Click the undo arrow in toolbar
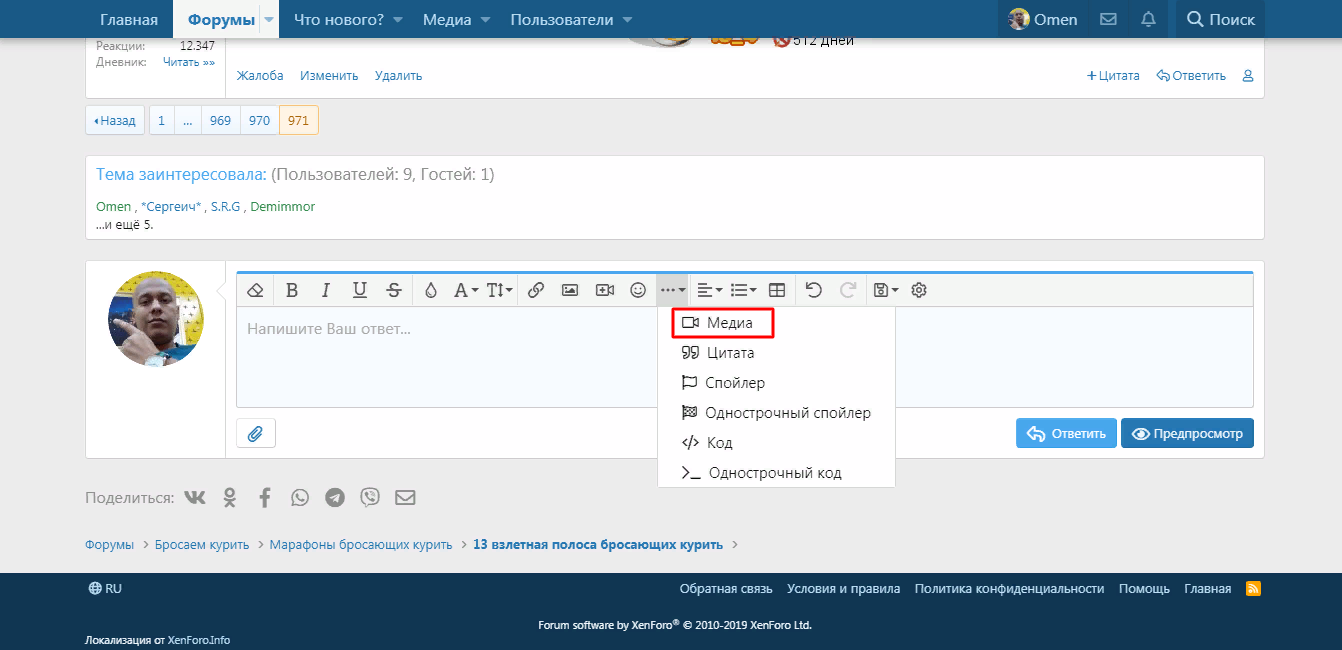1342x650 pixels. pyautogui.click(x=814, y=290)
